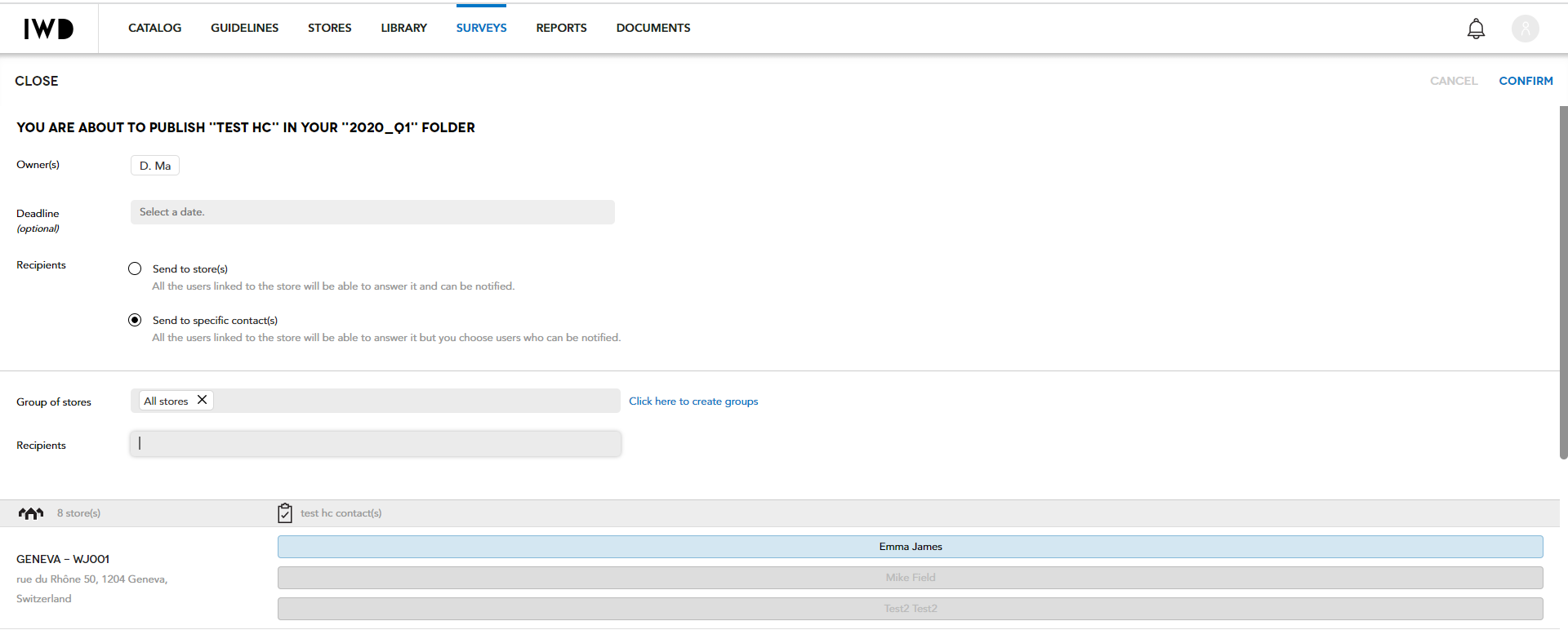The width and height of the screenshot is (1568, 630).
Task: Select the Surveys tab
Action: click(481, 28)
